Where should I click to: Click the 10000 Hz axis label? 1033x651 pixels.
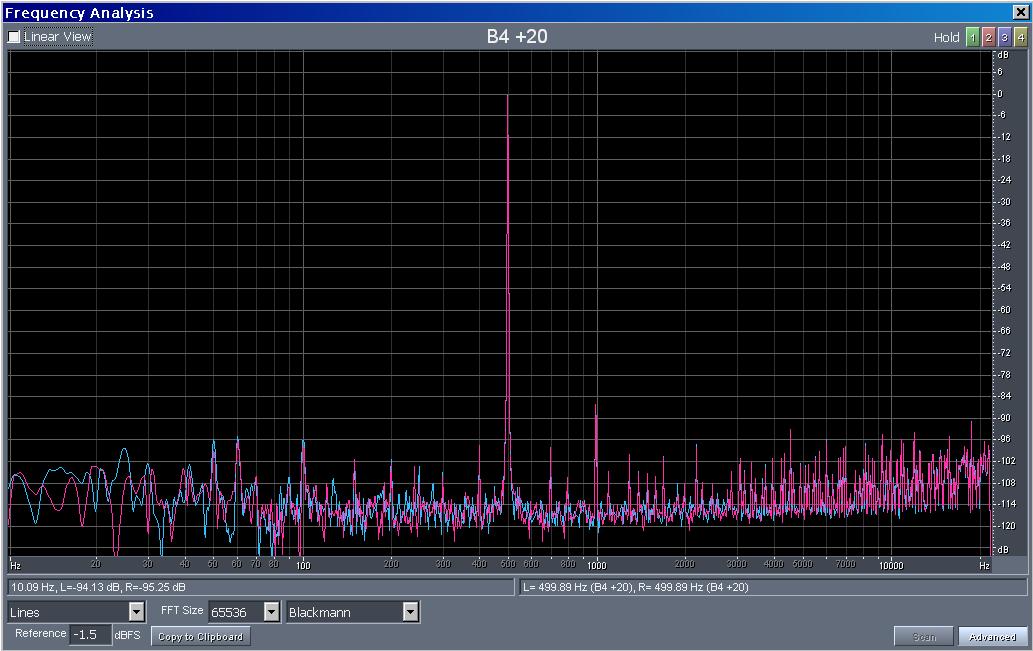coord(891,565)
